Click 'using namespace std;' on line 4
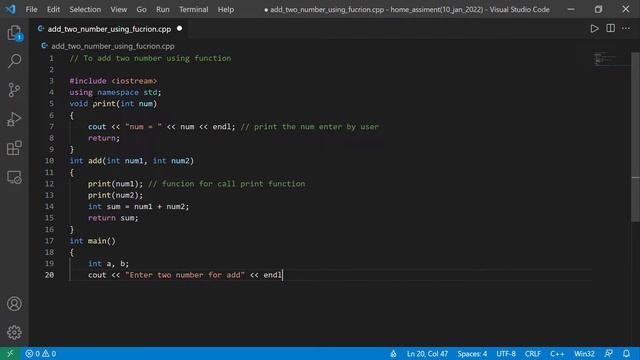Screen dimensions: 640x360 pos(116,92)
